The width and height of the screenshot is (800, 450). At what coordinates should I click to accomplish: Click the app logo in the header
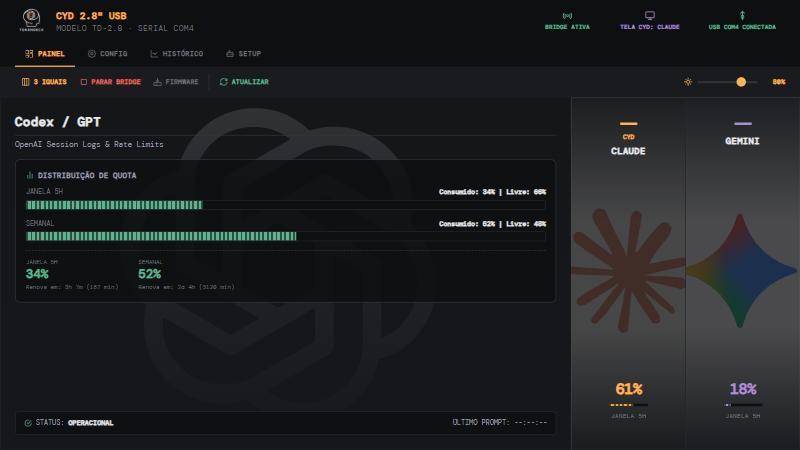pyautogui.click(x=31, y=20)
